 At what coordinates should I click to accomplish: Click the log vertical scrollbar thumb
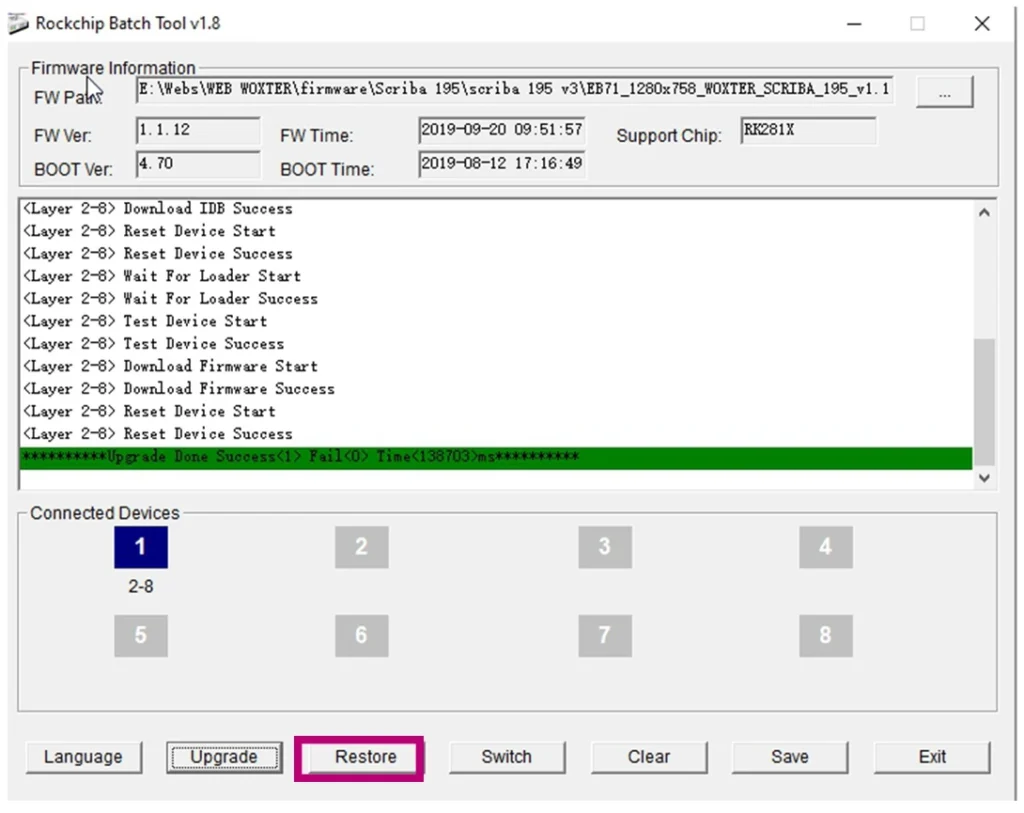pyautogui.click(x=984, y=401)
